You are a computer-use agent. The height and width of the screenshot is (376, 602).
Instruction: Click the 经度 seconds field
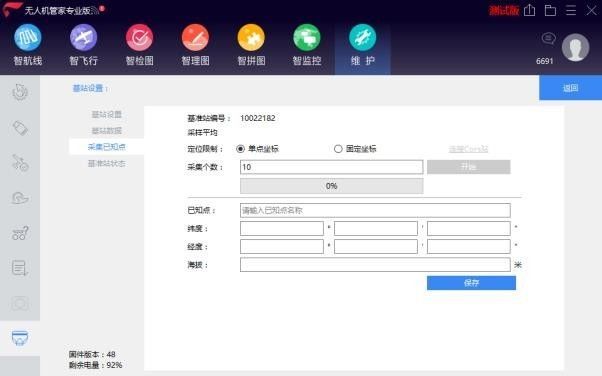coord(469,247)
